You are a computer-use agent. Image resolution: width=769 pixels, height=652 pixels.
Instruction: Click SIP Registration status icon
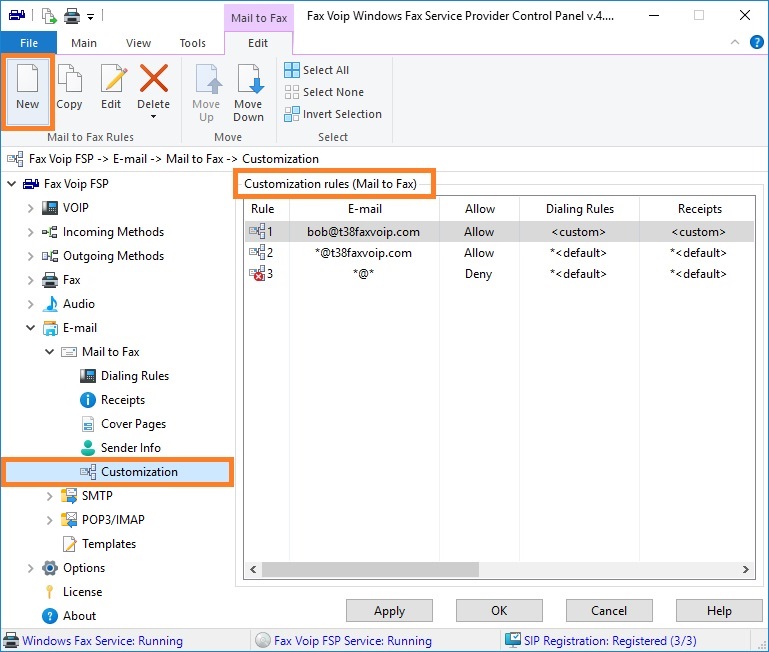513,640
